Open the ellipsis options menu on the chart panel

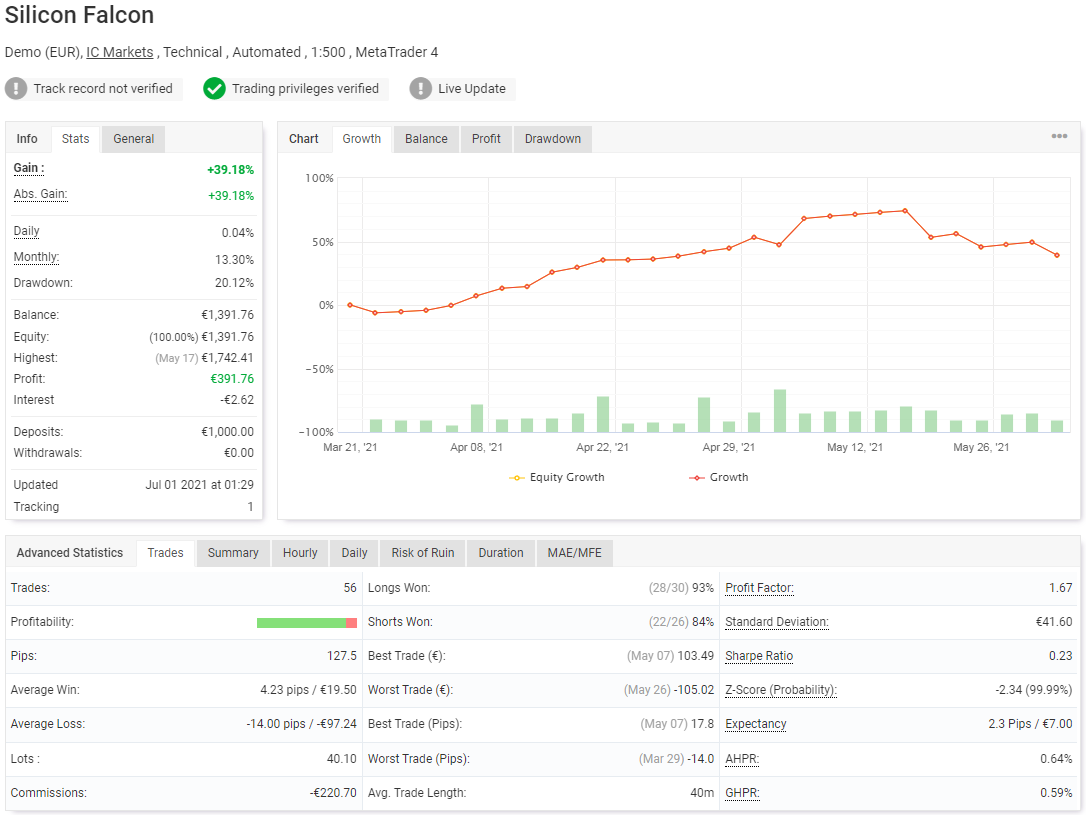(x=1061, y=136)
